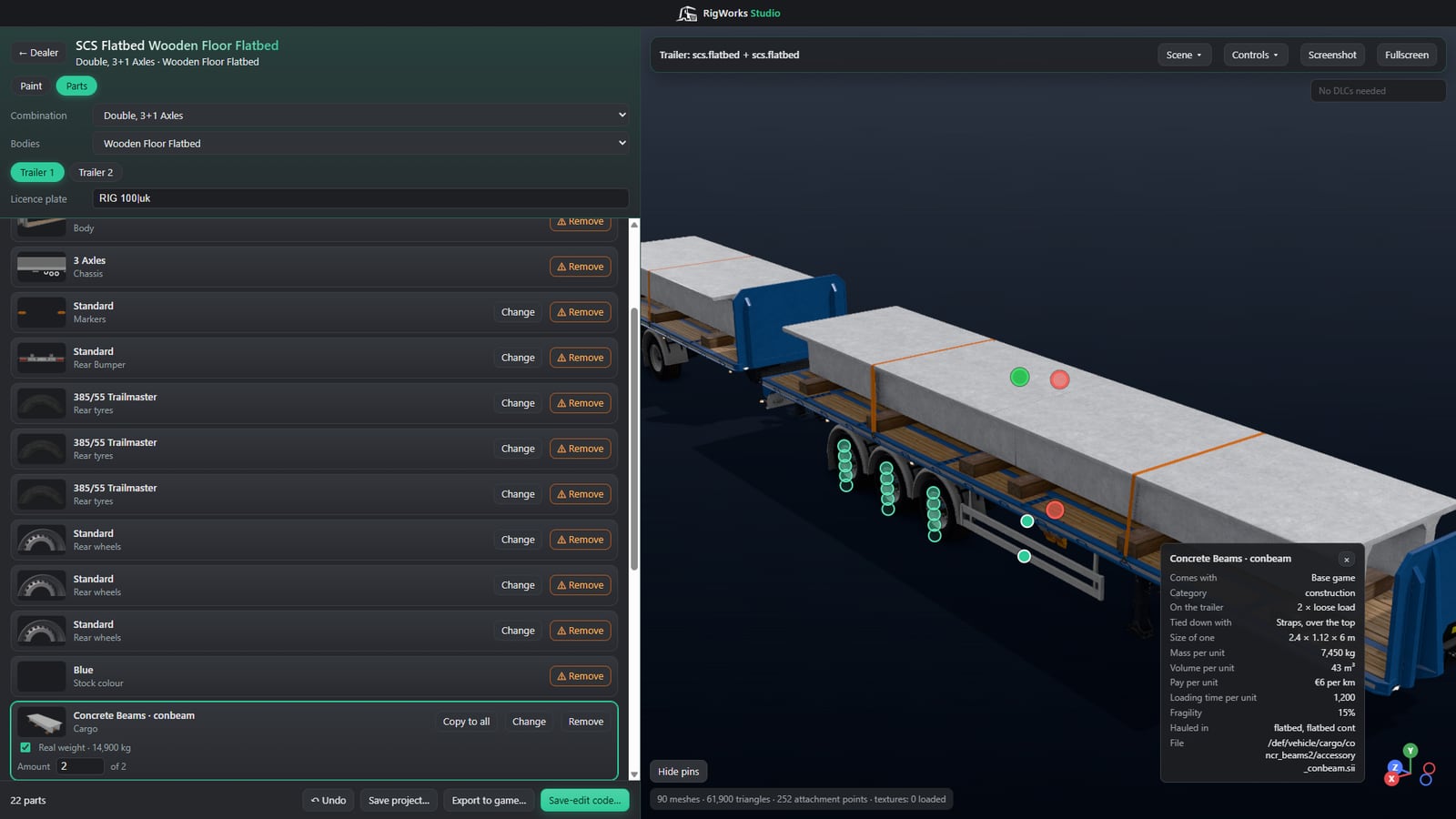Open the Bodies dropdown
1456x819 pixels.
click(360, 143)
